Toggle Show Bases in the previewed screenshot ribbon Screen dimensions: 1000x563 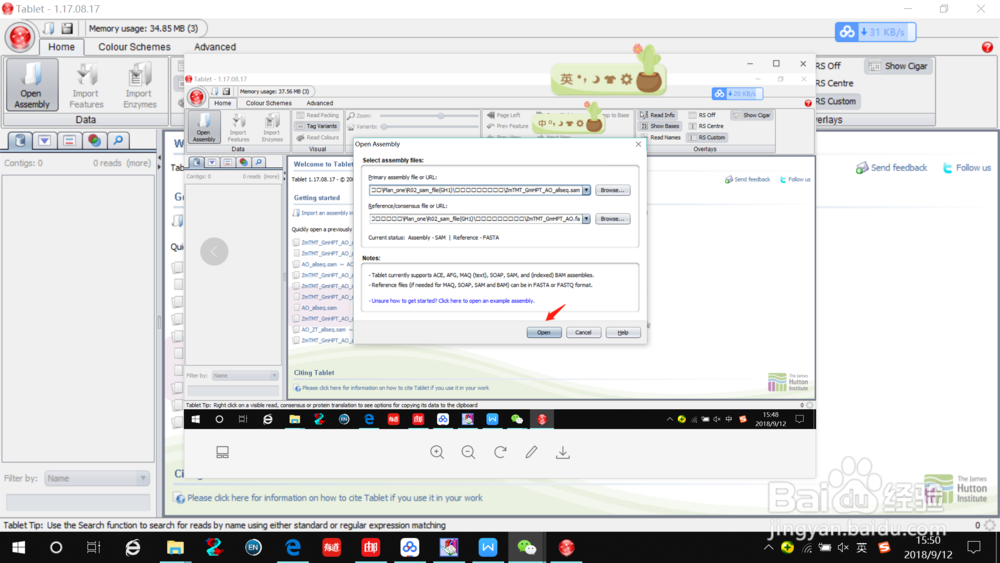(x=659, y=126)
